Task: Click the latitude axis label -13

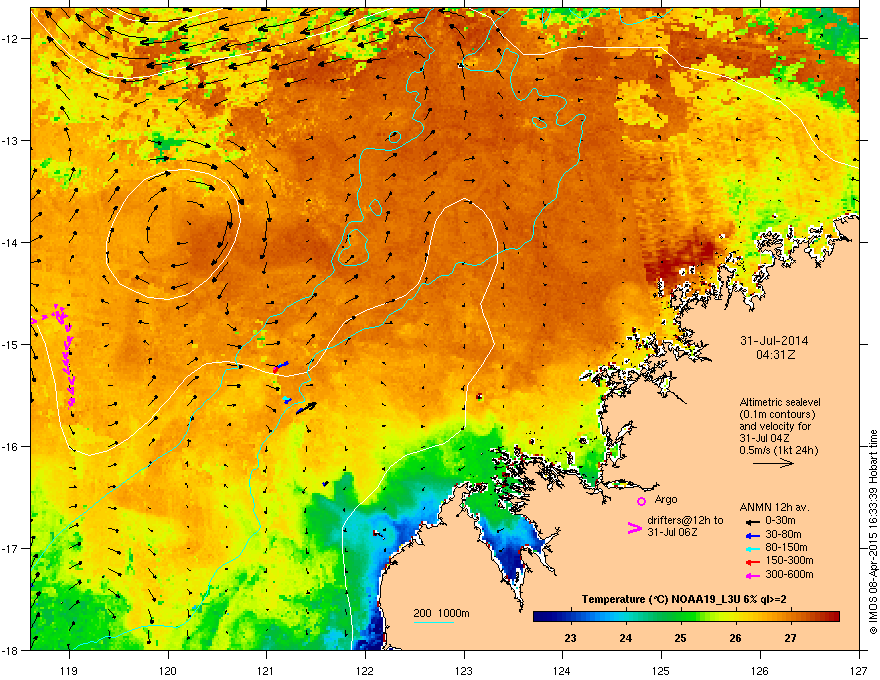Action: [x=10, y=140]
